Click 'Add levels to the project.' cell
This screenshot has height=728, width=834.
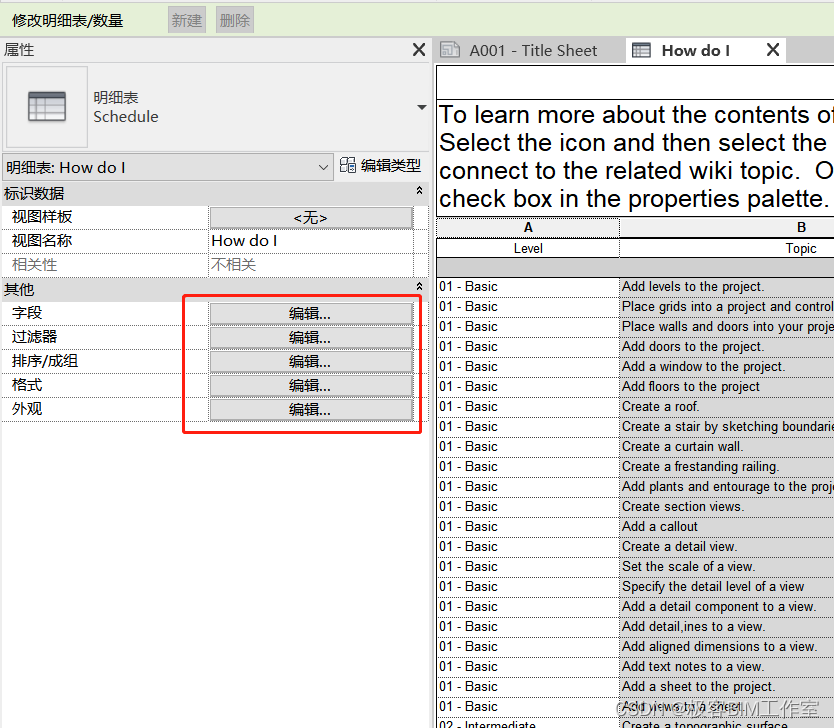pyautogui.click(x=727, y=287)
